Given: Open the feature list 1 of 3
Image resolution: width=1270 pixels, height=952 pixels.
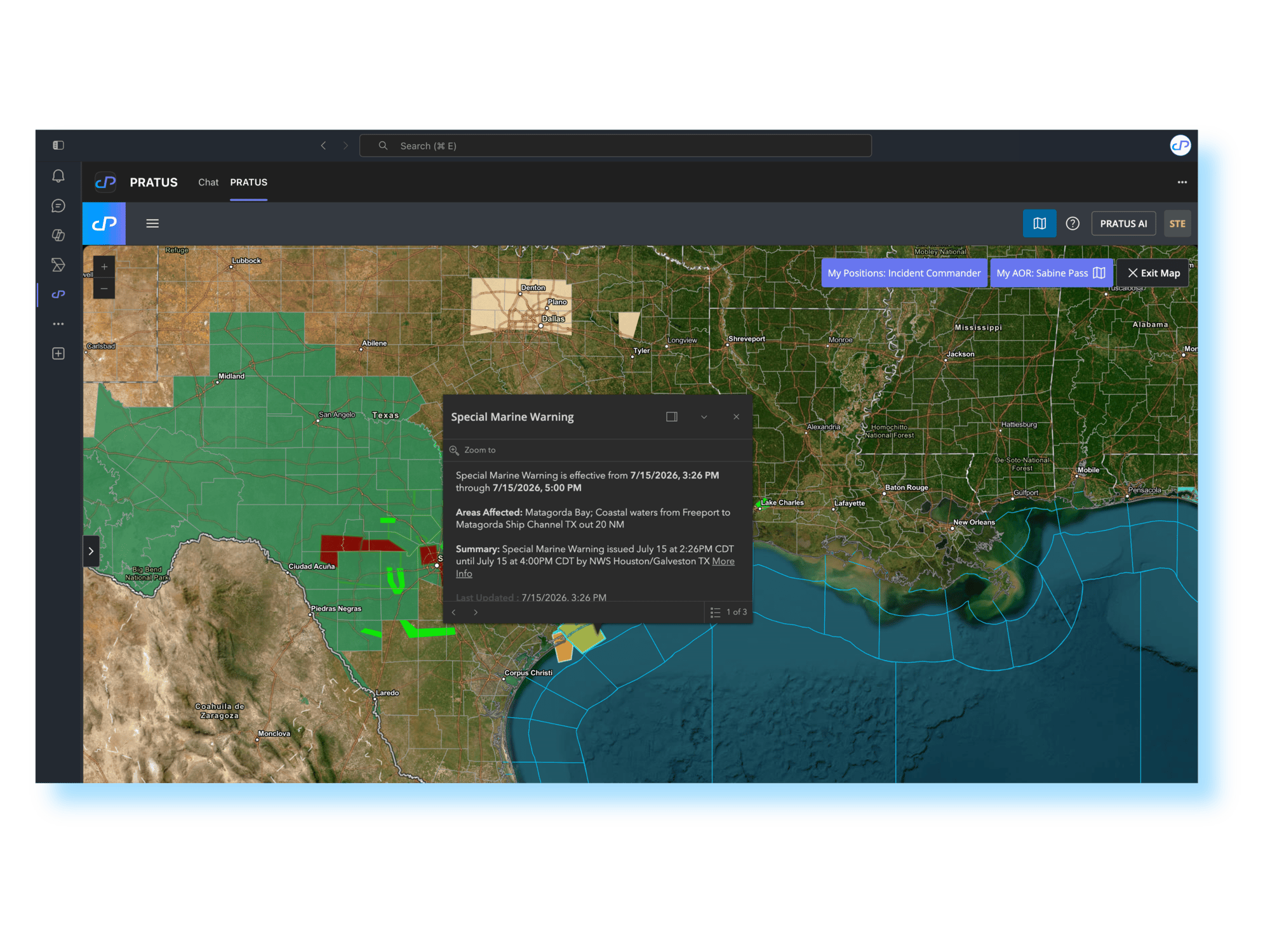Looking at the screenshot, I should (728, 612).
